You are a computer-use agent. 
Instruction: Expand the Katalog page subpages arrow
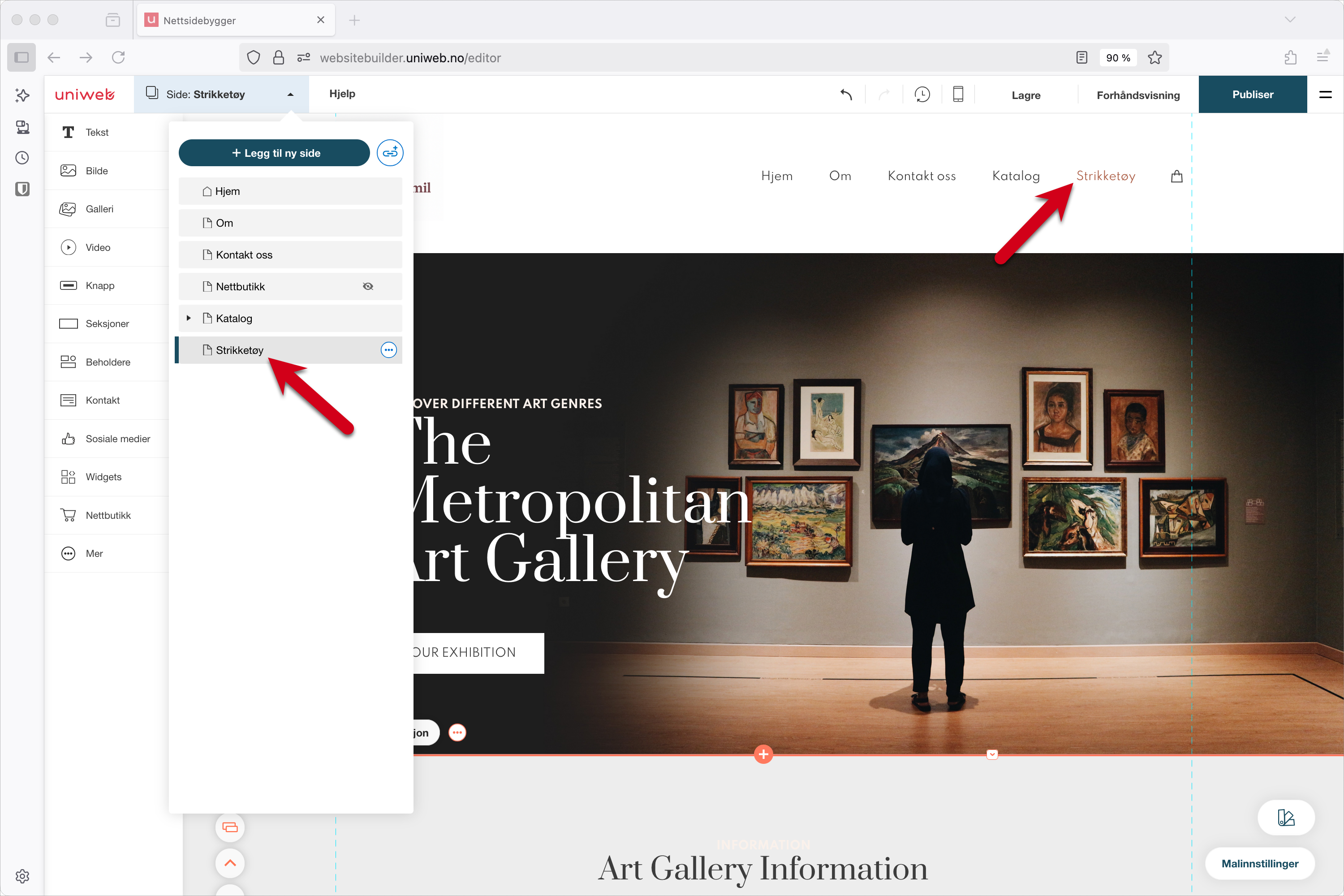coord(189,318)
